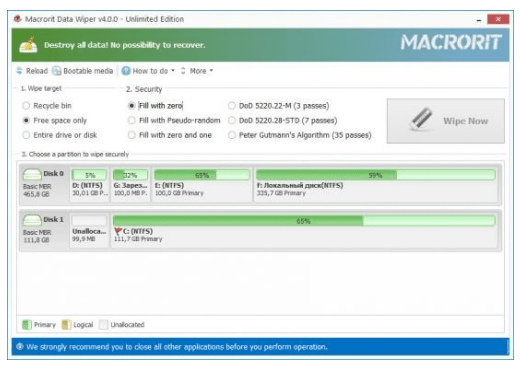Select Peter Gutmann's Algorithm (35 passes)

(x=300, y=135)
